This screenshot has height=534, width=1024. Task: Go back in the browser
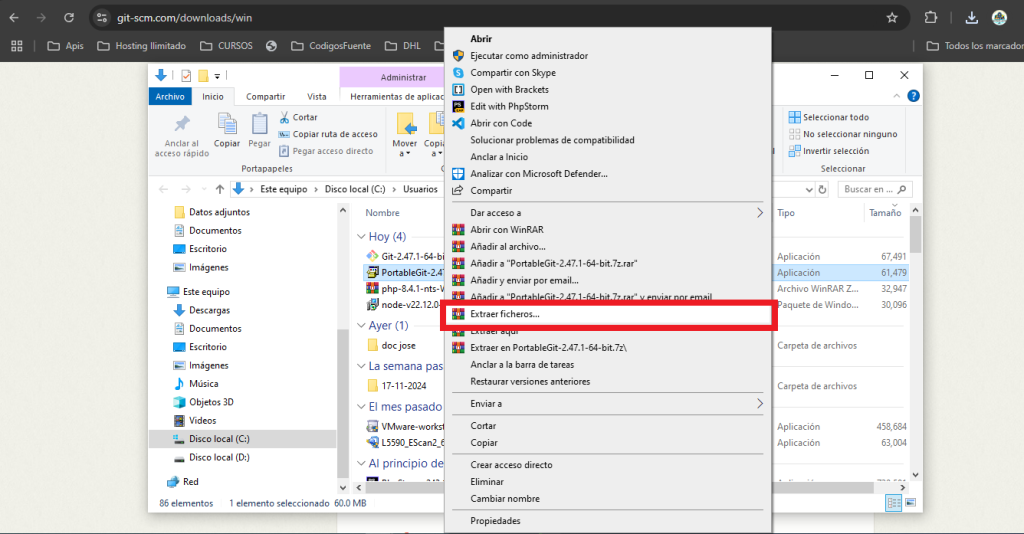click(x=14, y=18)
